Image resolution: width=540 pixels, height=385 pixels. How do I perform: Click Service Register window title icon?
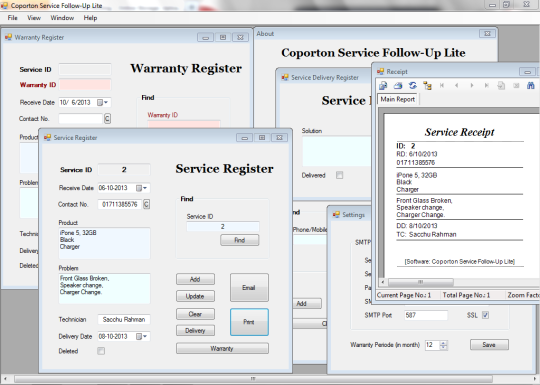[47, 137]
